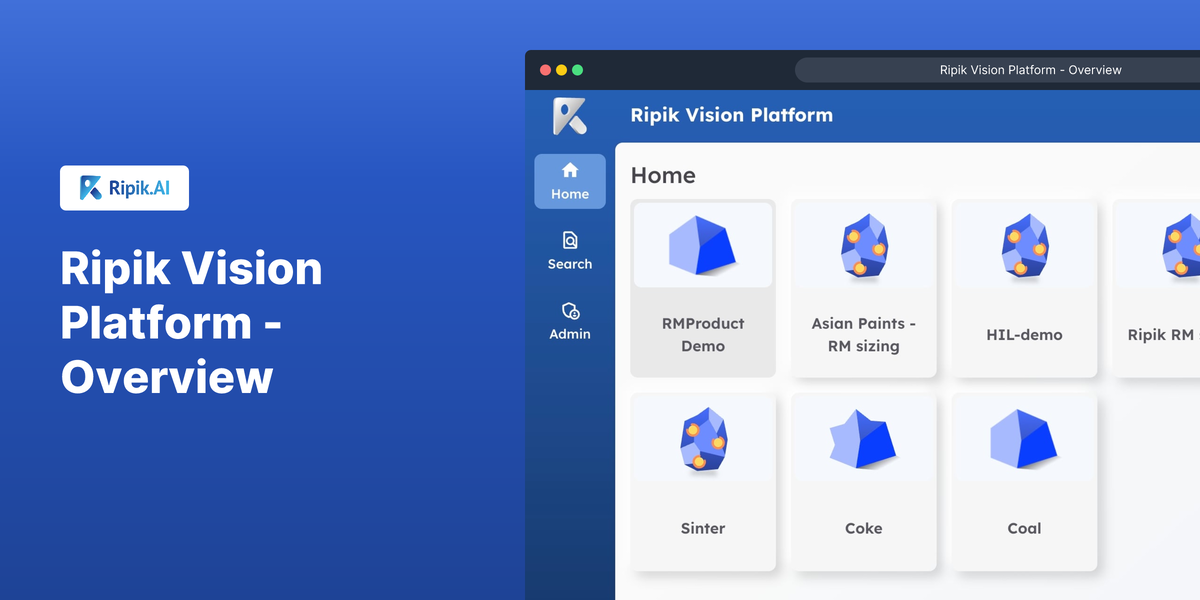Click the Ripik logo in sidebar
This screenshot has height=600, width=1200.
click(x=570, y=116)
